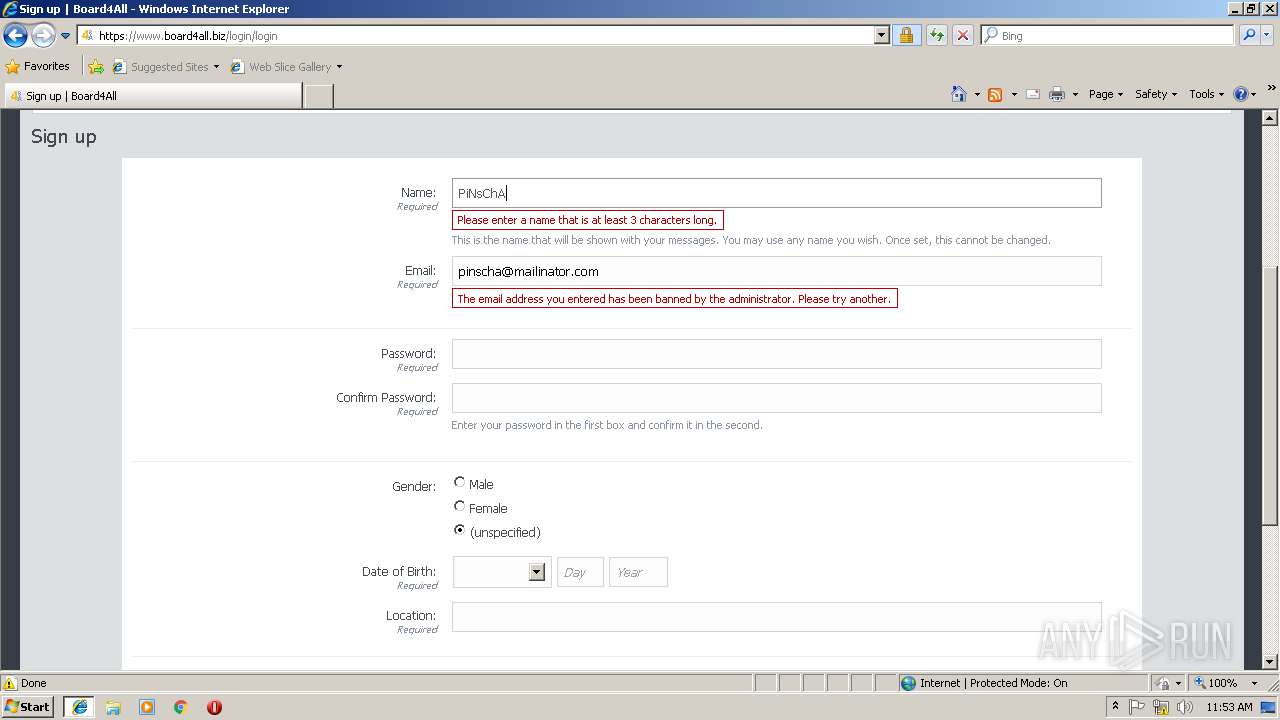Click the Stop loading red X icon

(962, 36)
